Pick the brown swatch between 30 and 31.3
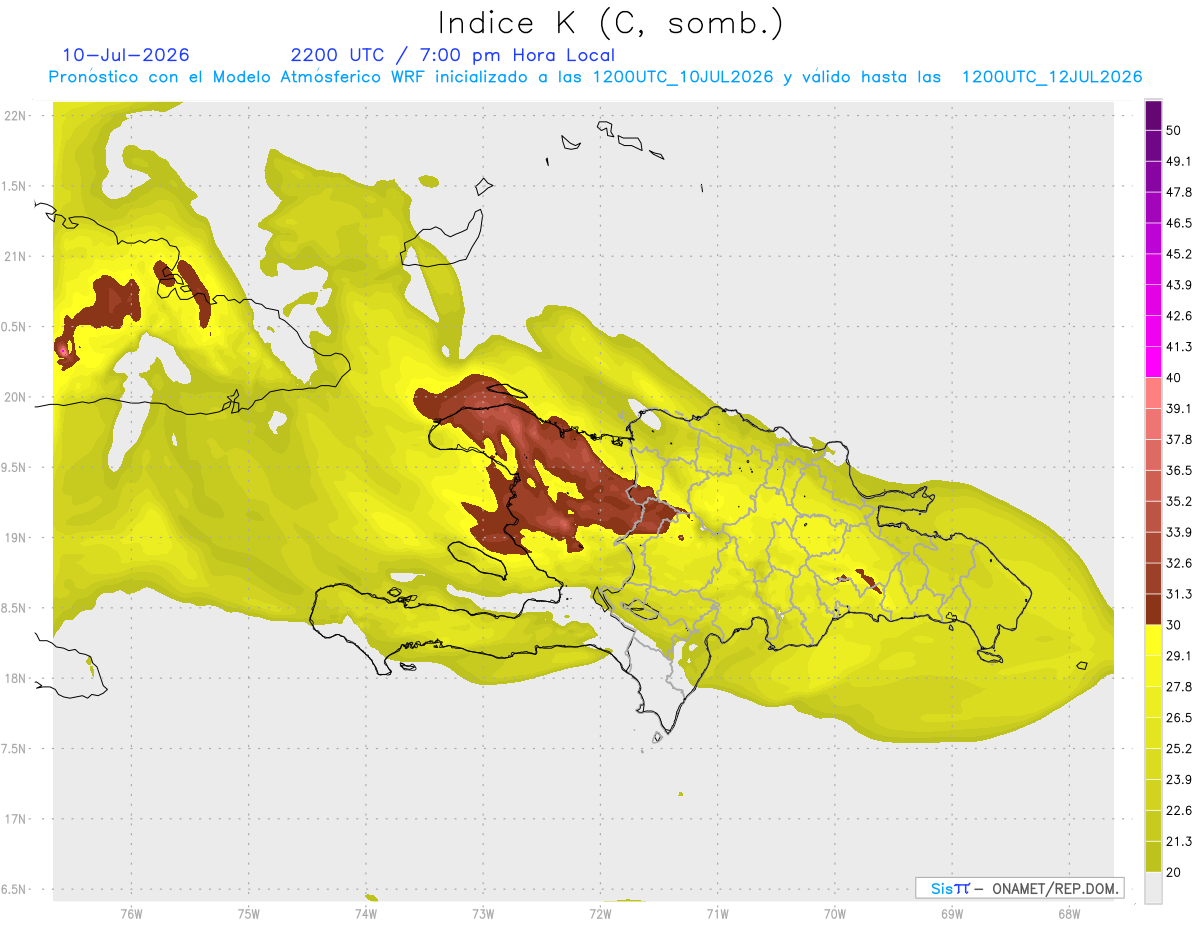Screen dimensions: 1200x927 [x=1153, y=609]
